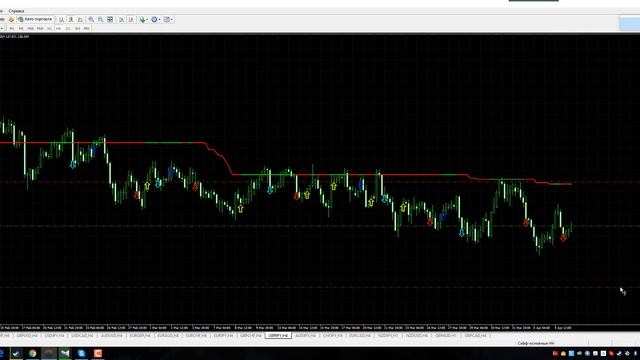The width and height of the screenshot is (640, 360).
Task: Select the M5 timeframe button
Action: [21, 29]
